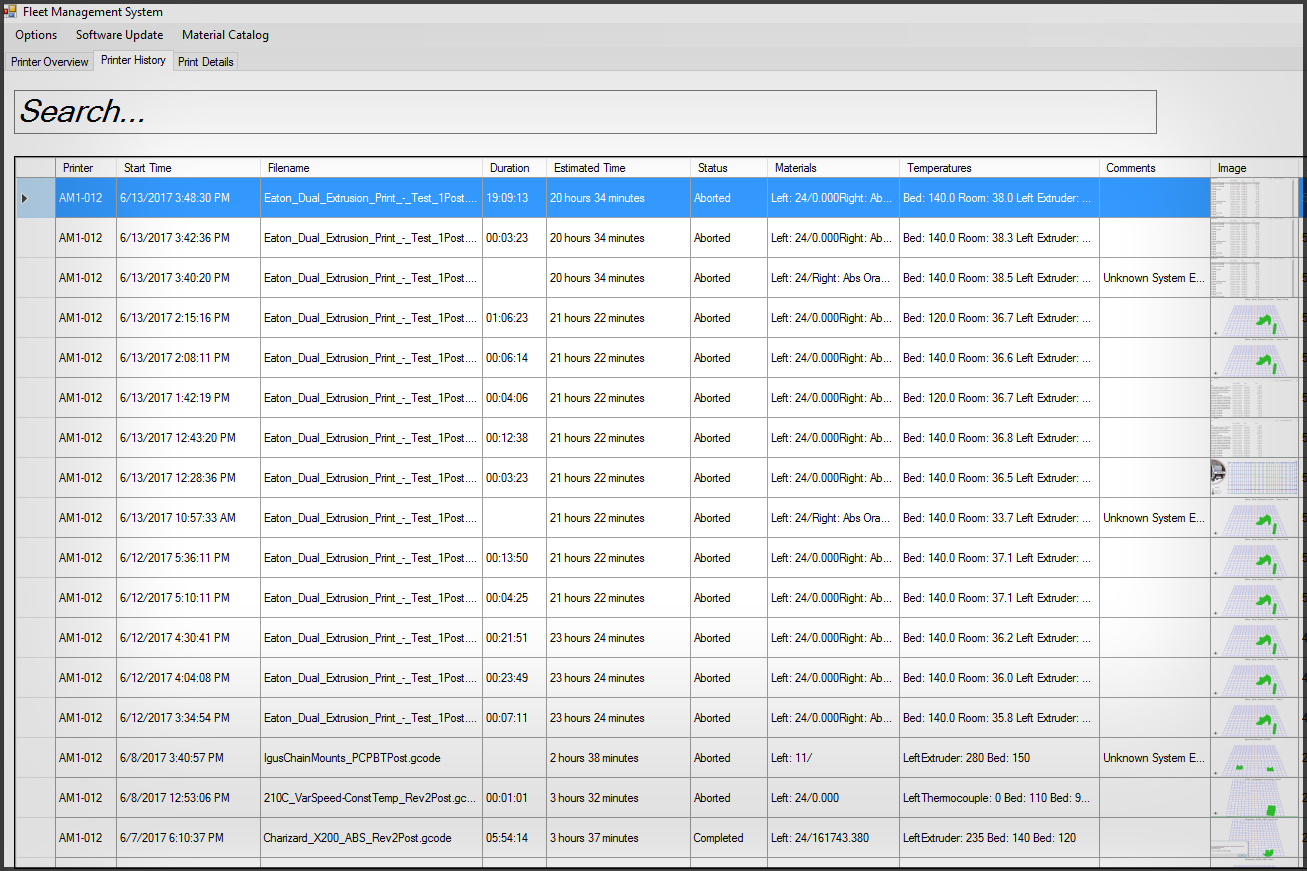Open thumbnail image of the 6/12/2017 5:36:11 PM row
Image resolution: width=1307 pixels, height=871 pixels.
tap(1255, 558)
